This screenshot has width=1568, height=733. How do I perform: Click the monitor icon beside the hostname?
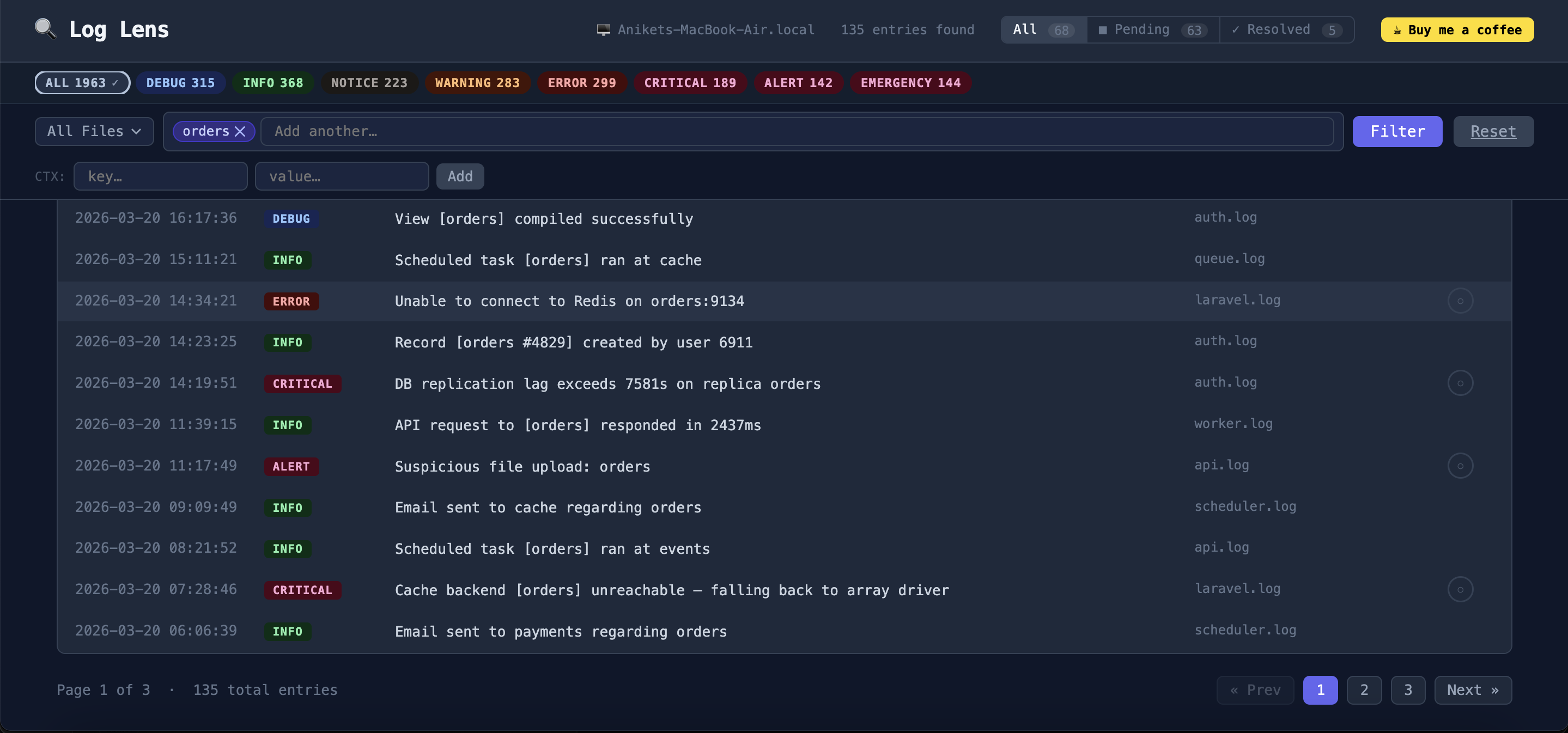[603, 28]
